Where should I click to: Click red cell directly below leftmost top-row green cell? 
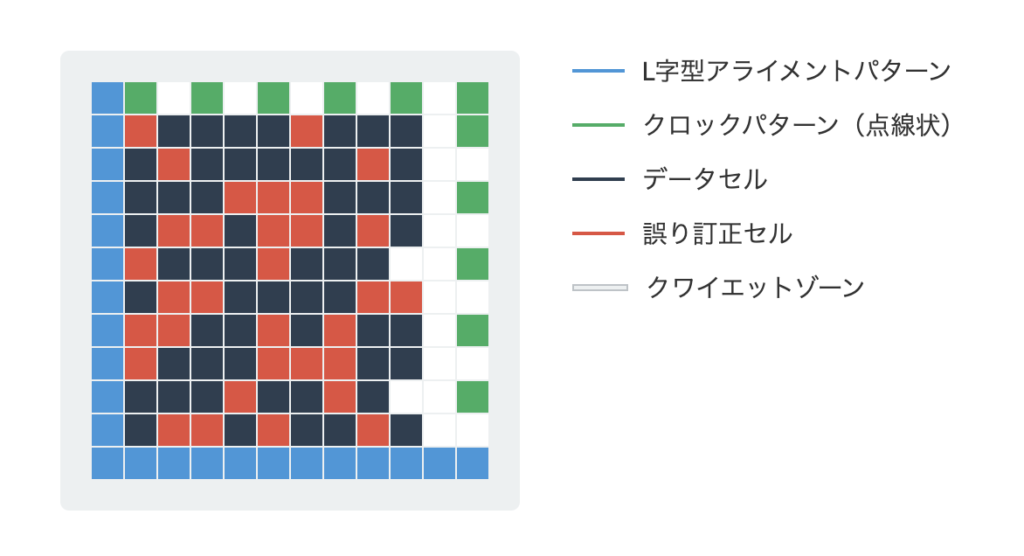tap(141, 131)
